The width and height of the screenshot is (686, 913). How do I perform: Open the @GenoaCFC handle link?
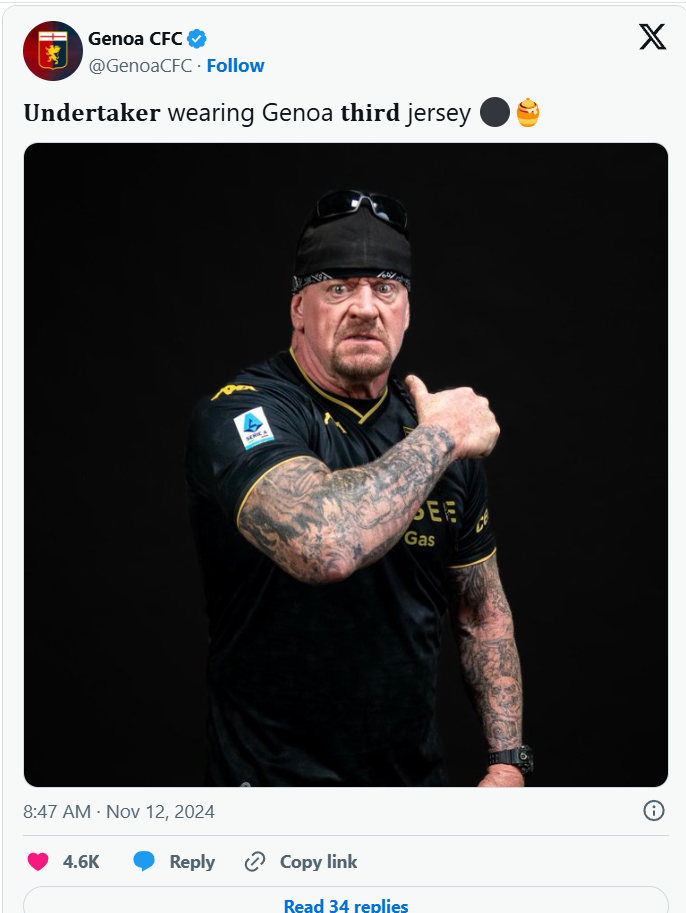click(x=140, y=66)
